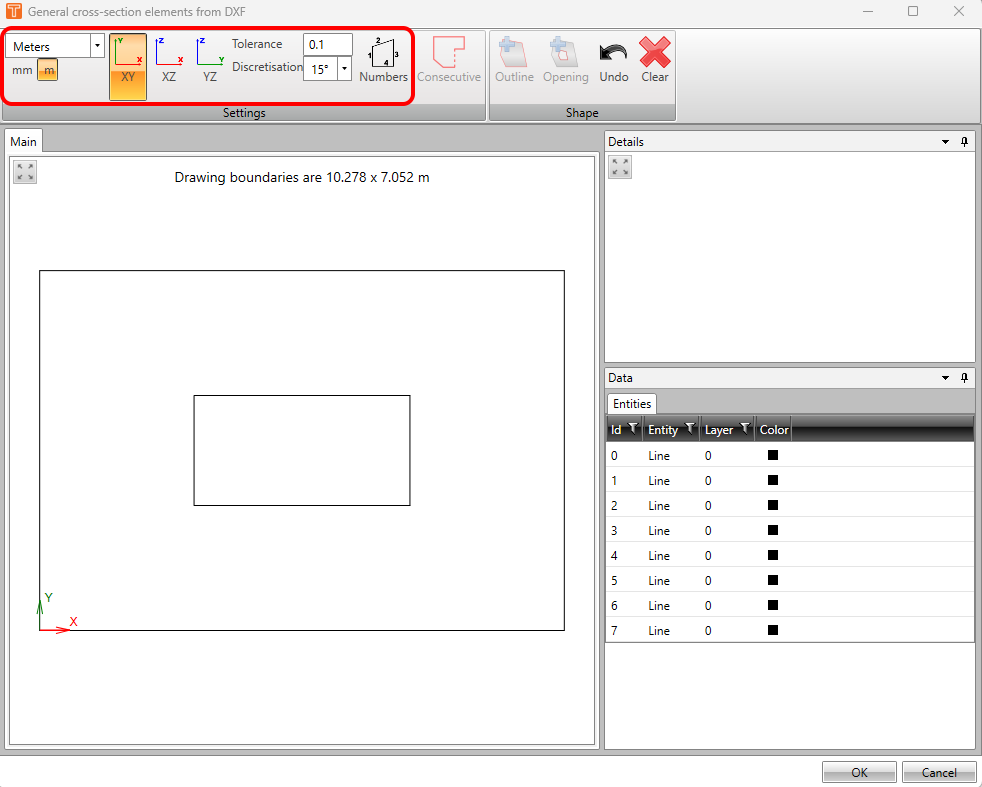Open the Meters units dropdown
The image size is (982, 787).
click(97, 46)
